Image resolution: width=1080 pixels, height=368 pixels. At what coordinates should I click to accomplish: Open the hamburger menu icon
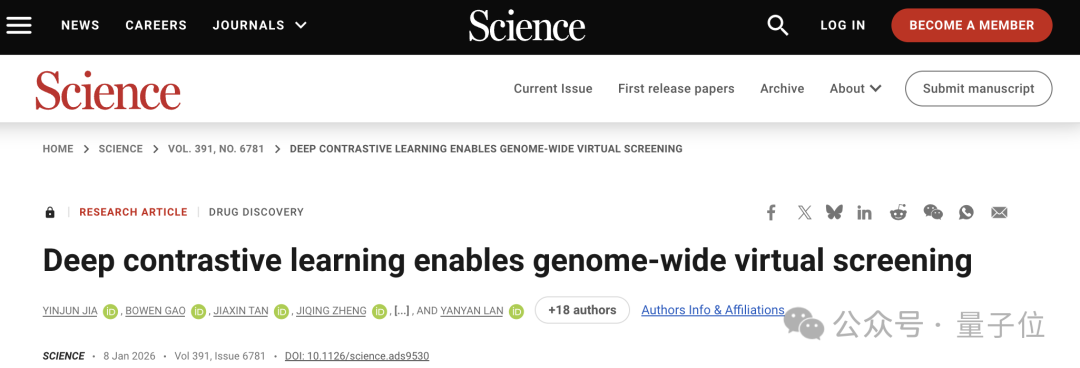click(19, 25)
